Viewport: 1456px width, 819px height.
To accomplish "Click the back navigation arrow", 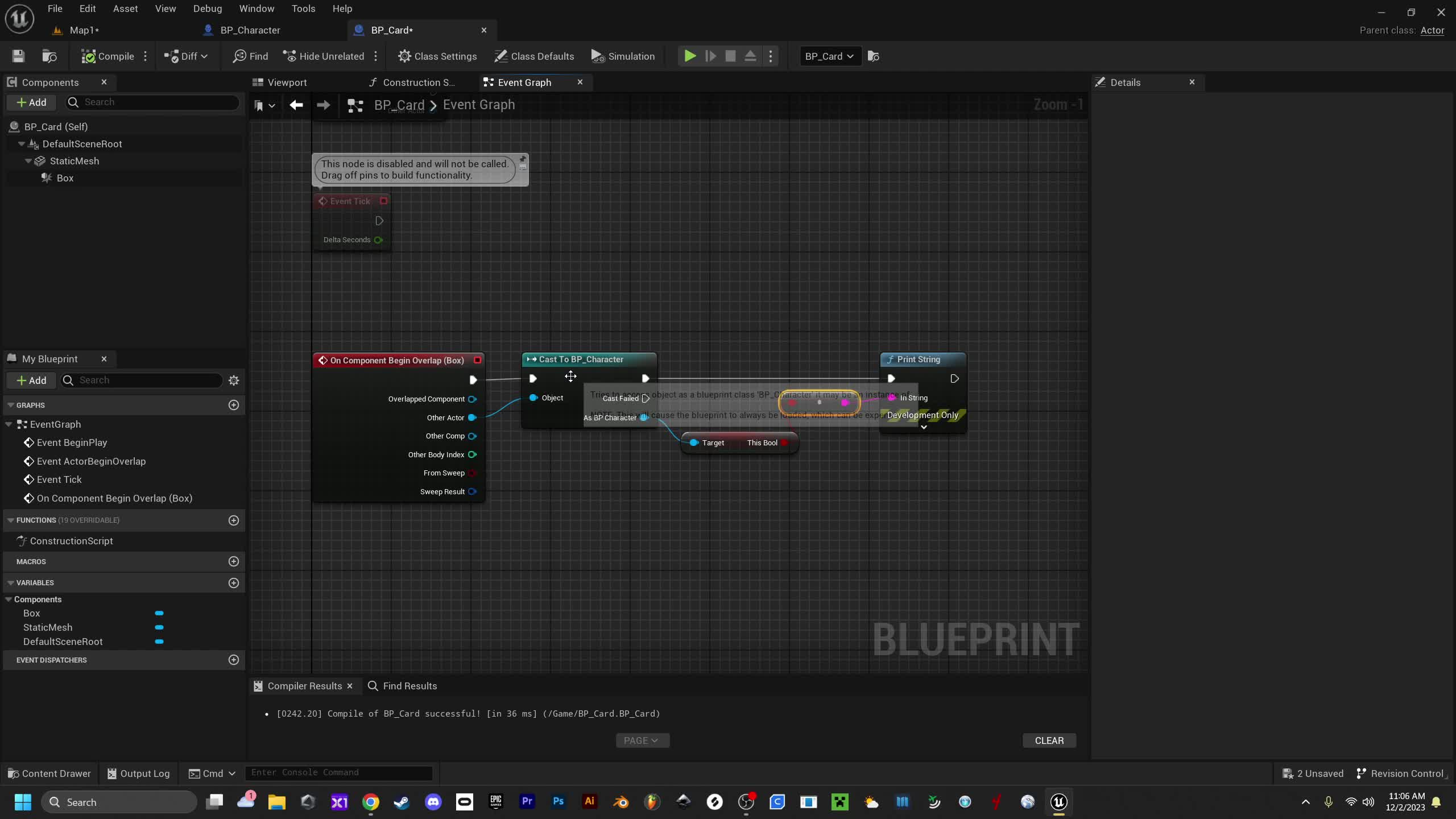I will coord(296,105).
